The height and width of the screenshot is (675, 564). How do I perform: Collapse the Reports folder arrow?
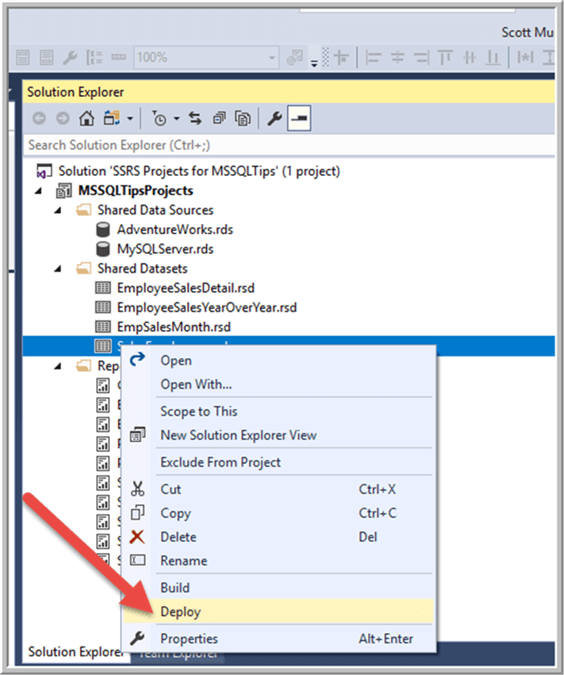pos(58,366)
